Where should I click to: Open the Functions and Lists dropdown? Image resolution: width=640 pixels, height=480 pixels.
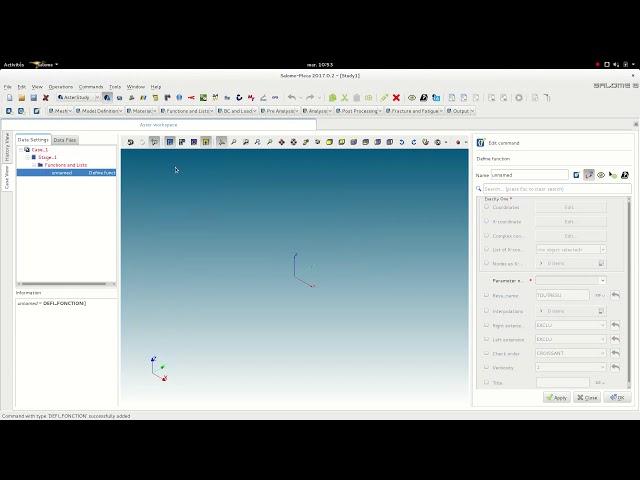point(187,111)
